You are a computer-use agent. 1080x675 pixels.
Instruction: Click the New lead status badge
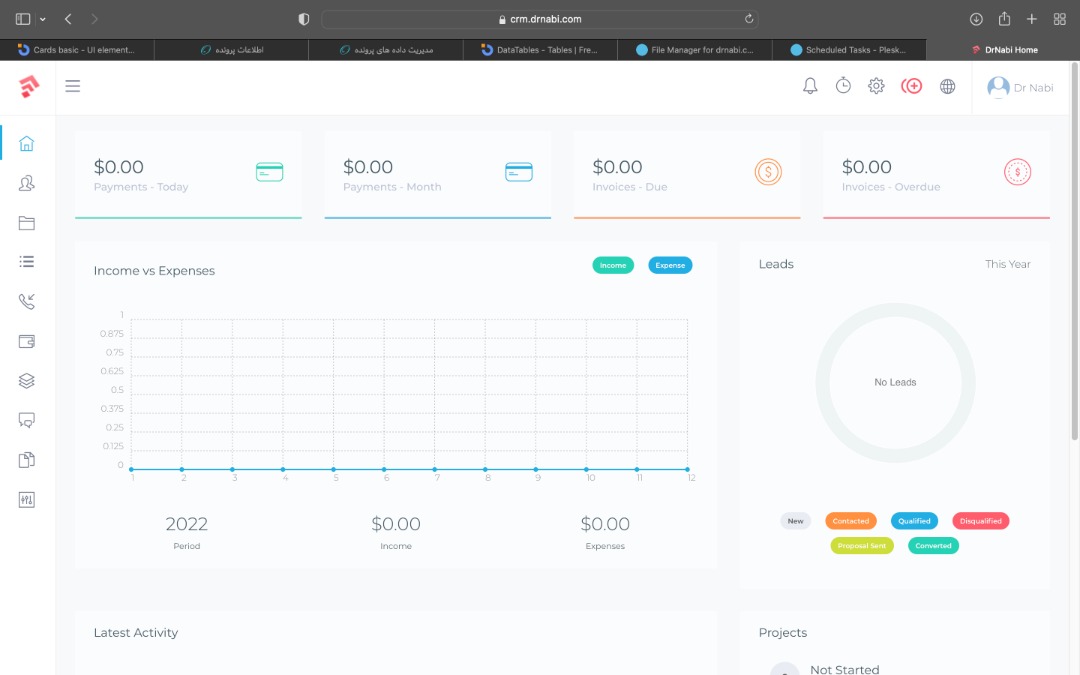(x=795, y=520)
